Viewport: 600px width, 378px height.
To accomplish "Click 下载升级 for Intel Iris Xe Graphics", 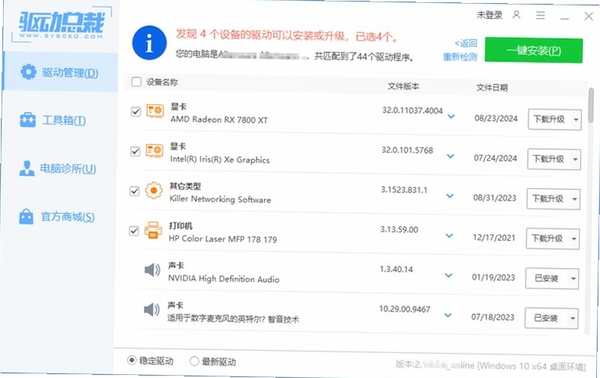I will click(549, 159).
